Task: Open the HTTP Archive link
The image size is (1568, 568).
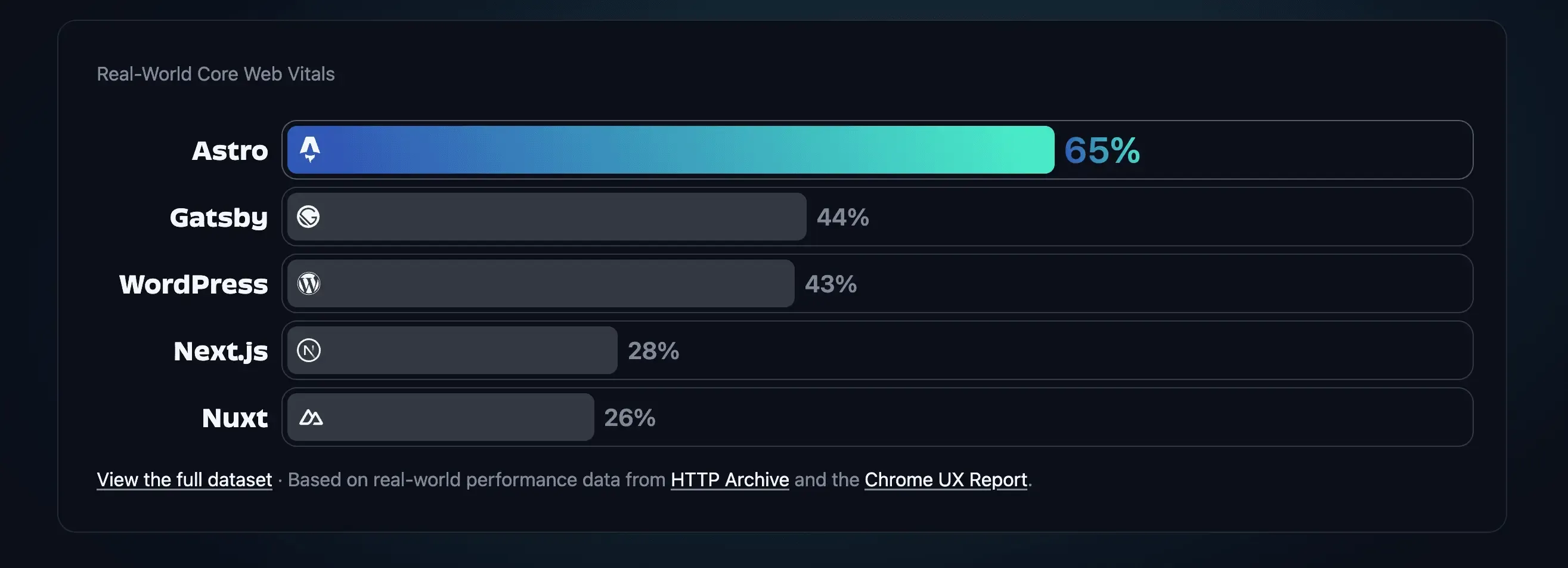Action: click(729, 480)
